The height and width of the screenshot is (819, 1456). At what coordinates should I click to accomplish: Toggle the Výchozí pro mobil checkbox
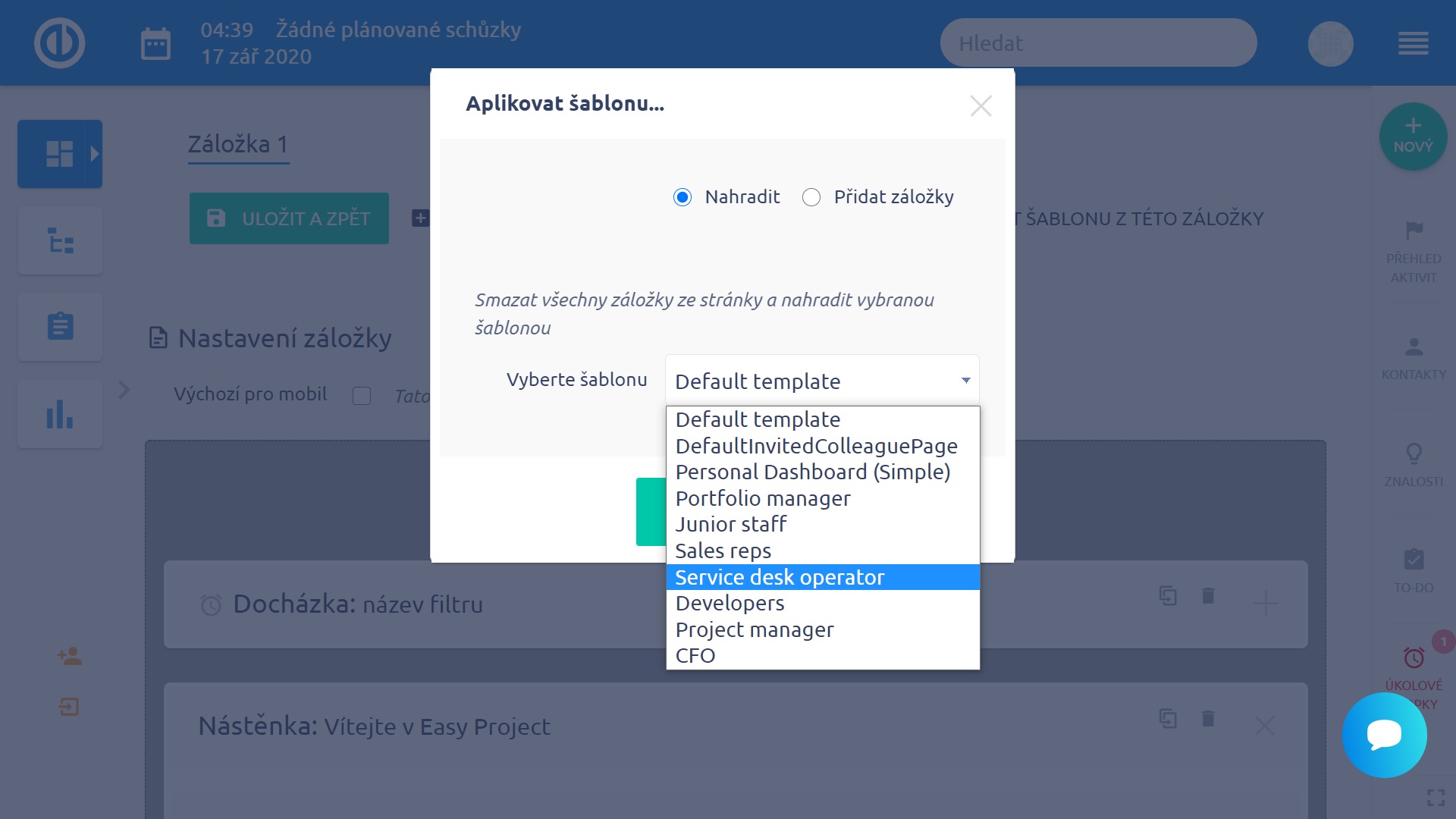click(x=362, y=396)
